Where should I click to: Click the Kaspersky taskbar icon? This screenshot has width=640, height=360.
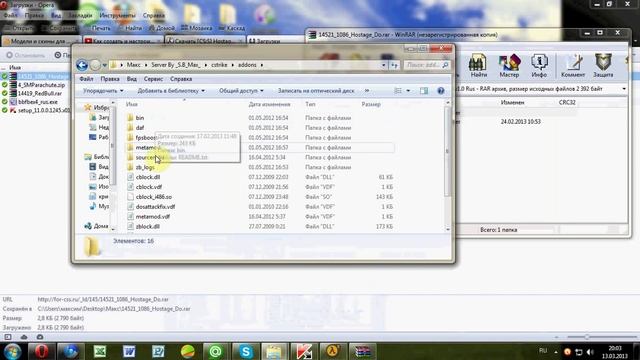[304, 351]
